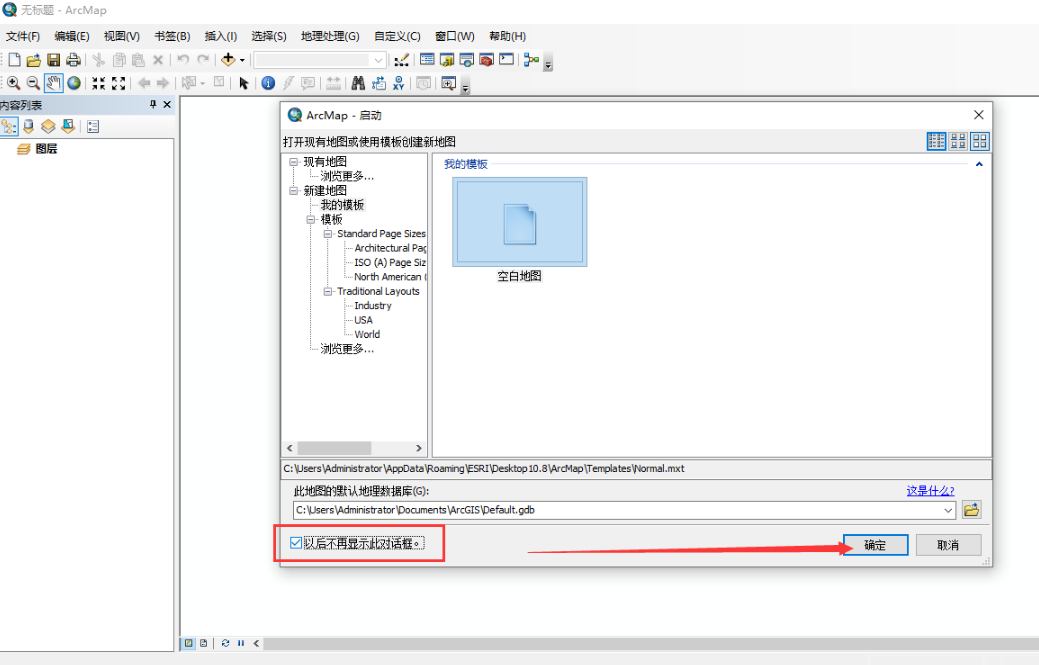Screen dimensions: 1039x665
Task: Select 我的模板 in the tree
Action: 342,205
